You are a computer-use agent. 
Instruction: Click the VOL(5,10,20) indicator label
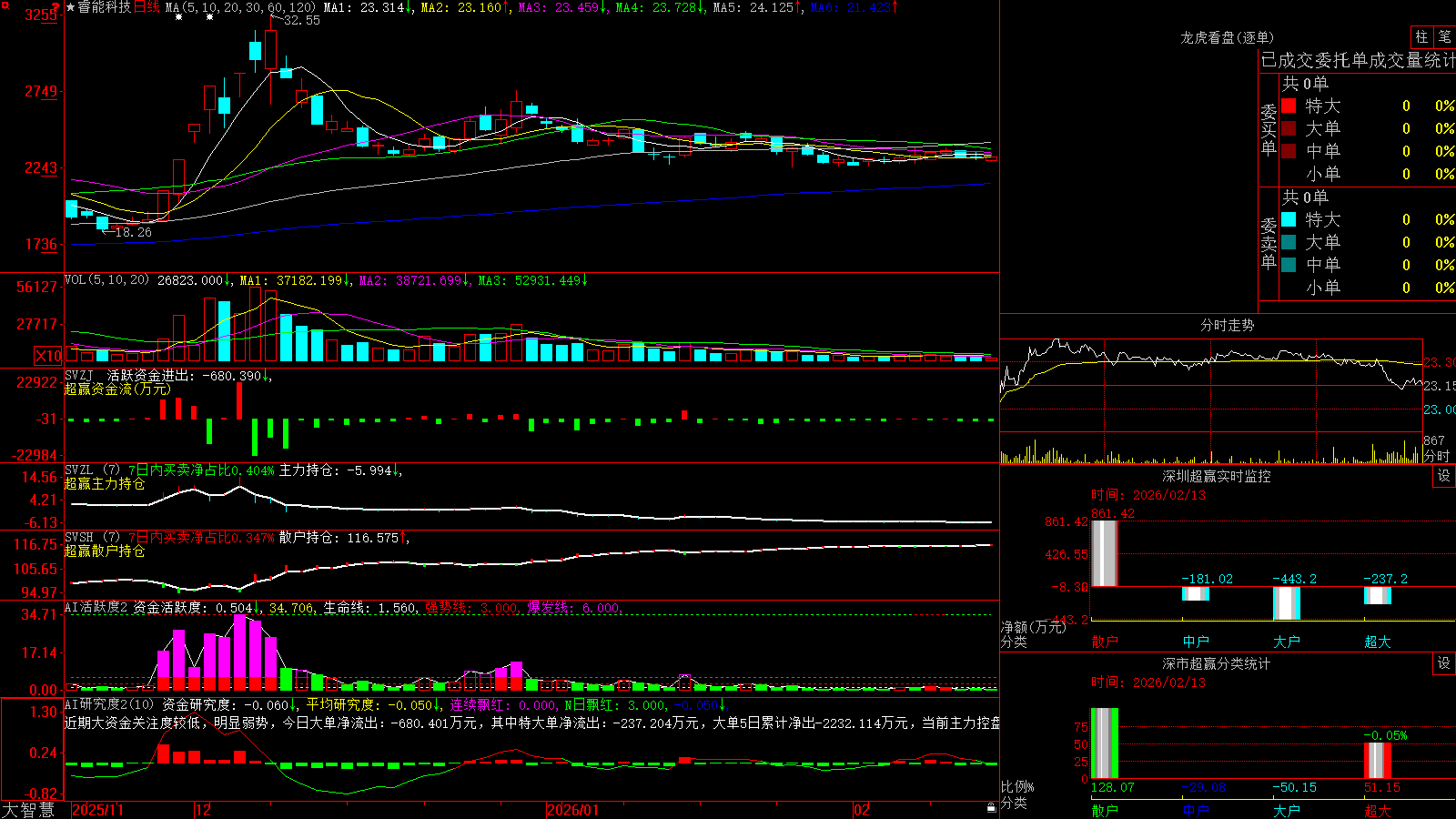(106, 280)
